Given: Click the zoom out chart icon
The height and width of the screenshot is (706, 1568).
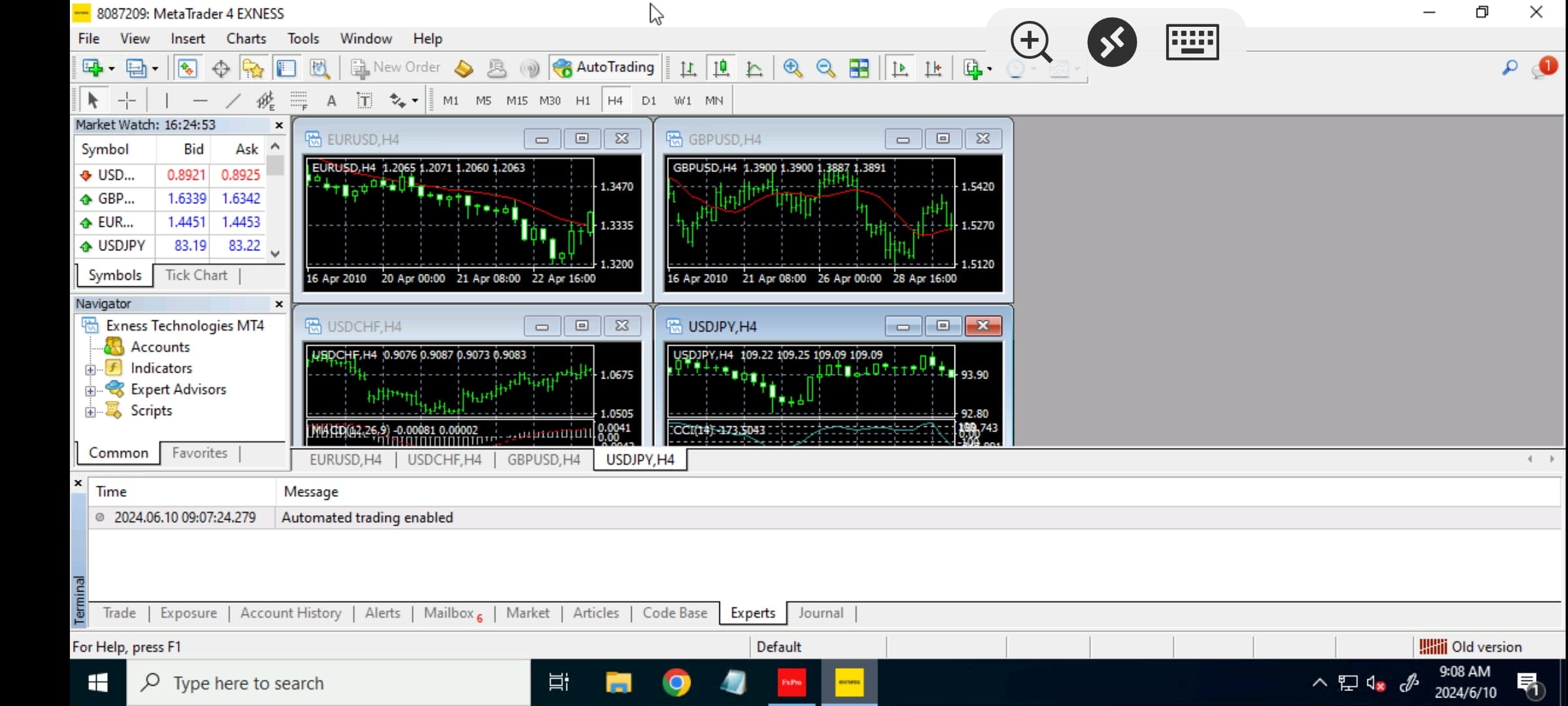Looking at the screenshot, I should point(825,68).
